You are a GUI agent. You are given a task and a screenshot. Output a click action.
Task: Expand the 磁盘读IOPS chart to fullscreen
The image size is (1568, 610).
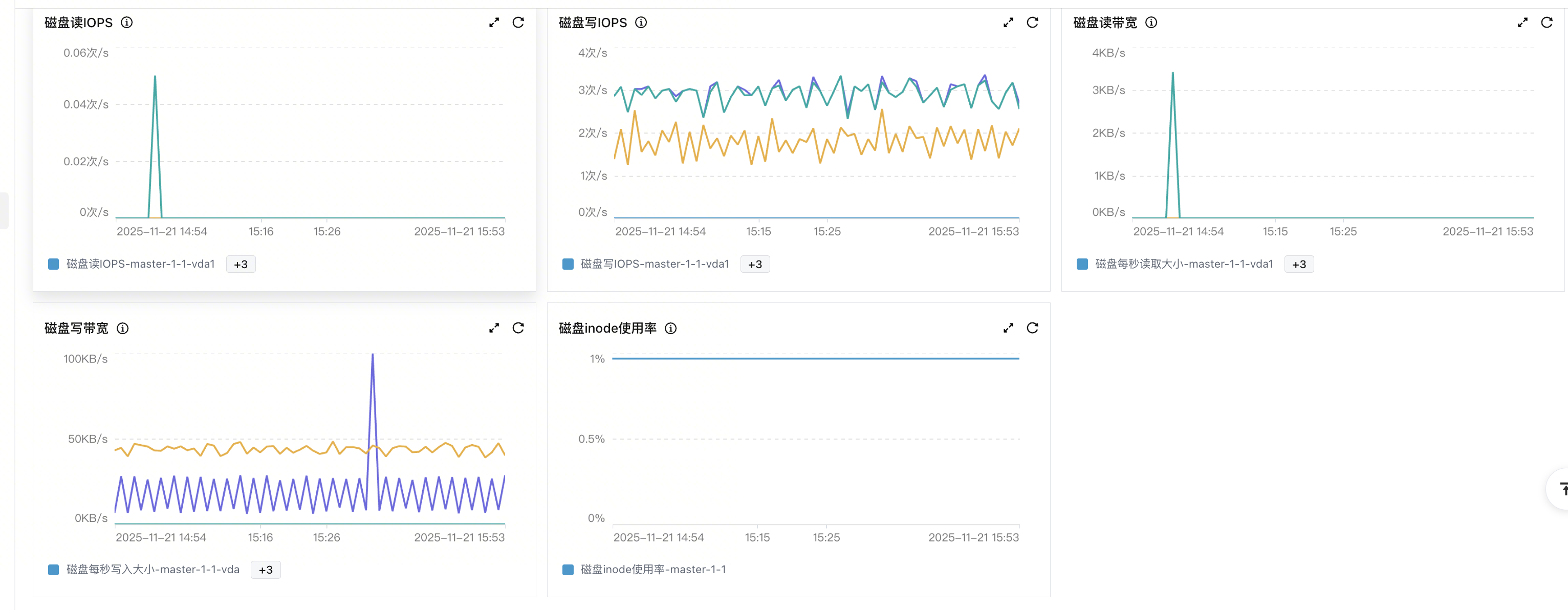(x=494, y=23)
